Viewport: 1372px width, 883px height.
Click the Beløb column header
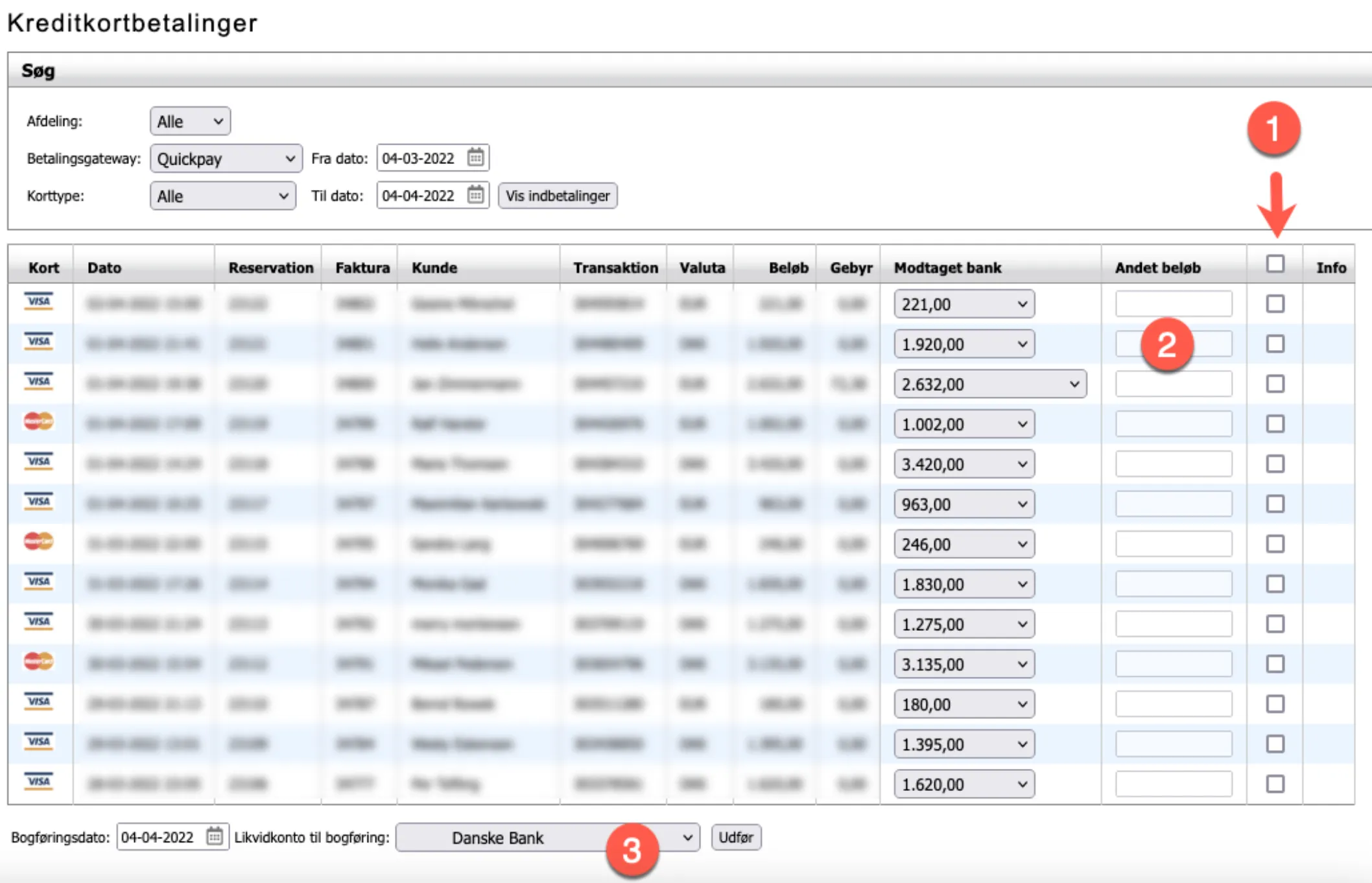788,268
